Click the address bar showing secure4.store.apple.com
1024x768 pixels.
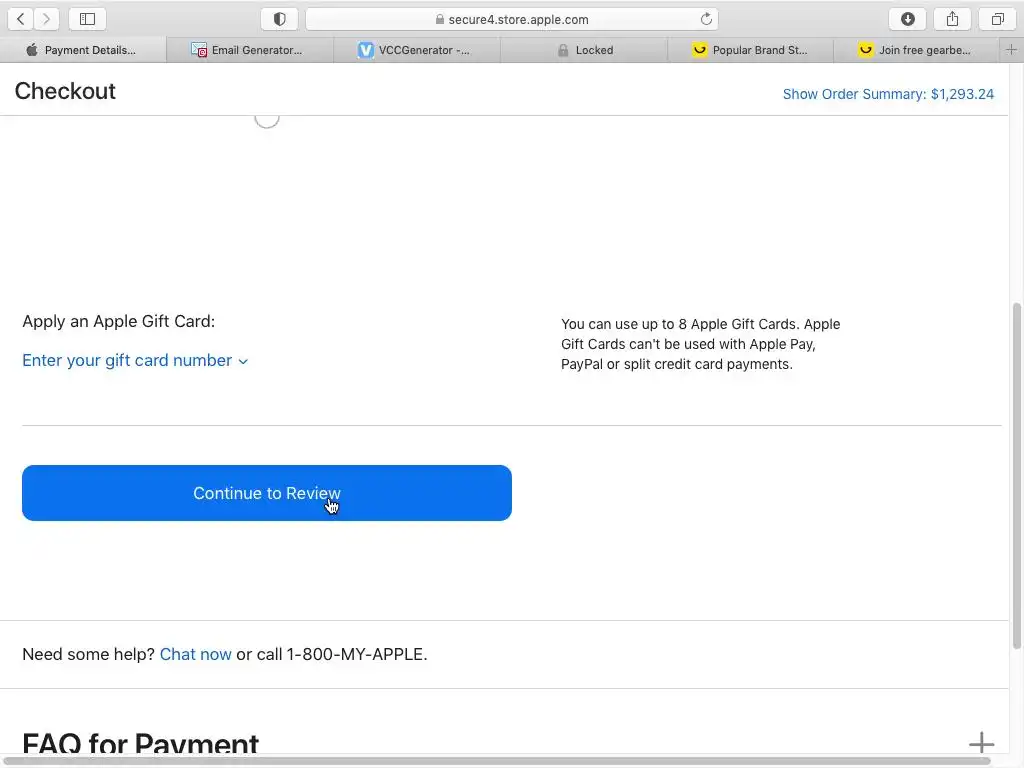(512, 19)
